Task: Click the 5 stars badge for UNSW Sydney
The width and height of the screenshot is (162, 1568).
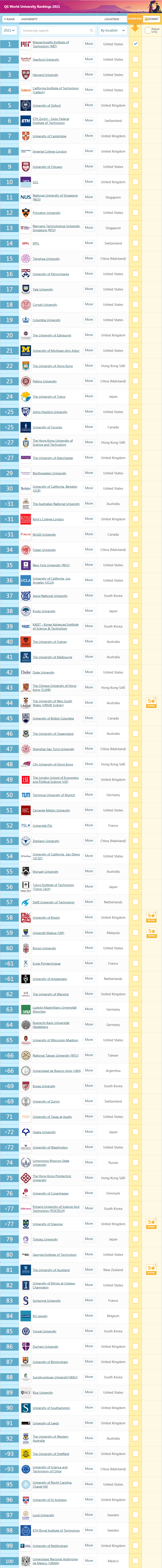Action: (151, 702)
